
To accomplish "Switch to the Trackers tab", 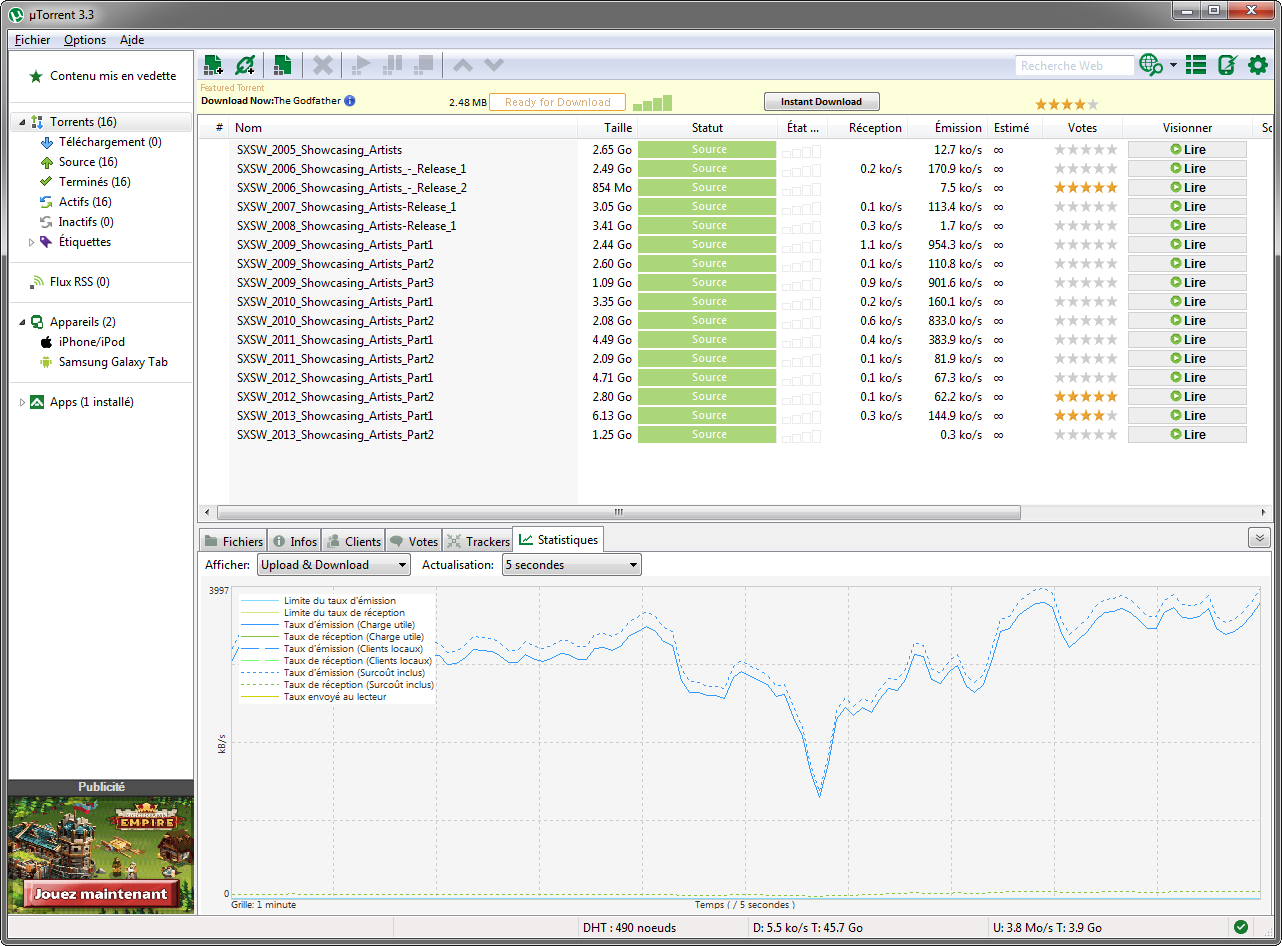I will click(478, 541).
